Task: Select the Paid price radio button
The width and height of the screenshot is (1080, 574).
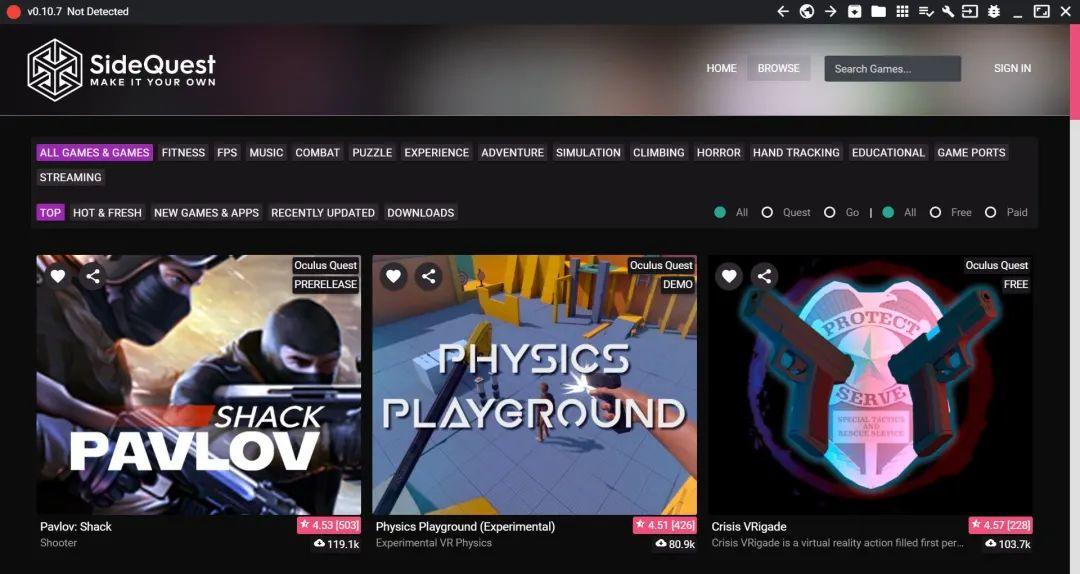Action: (990, 212)
